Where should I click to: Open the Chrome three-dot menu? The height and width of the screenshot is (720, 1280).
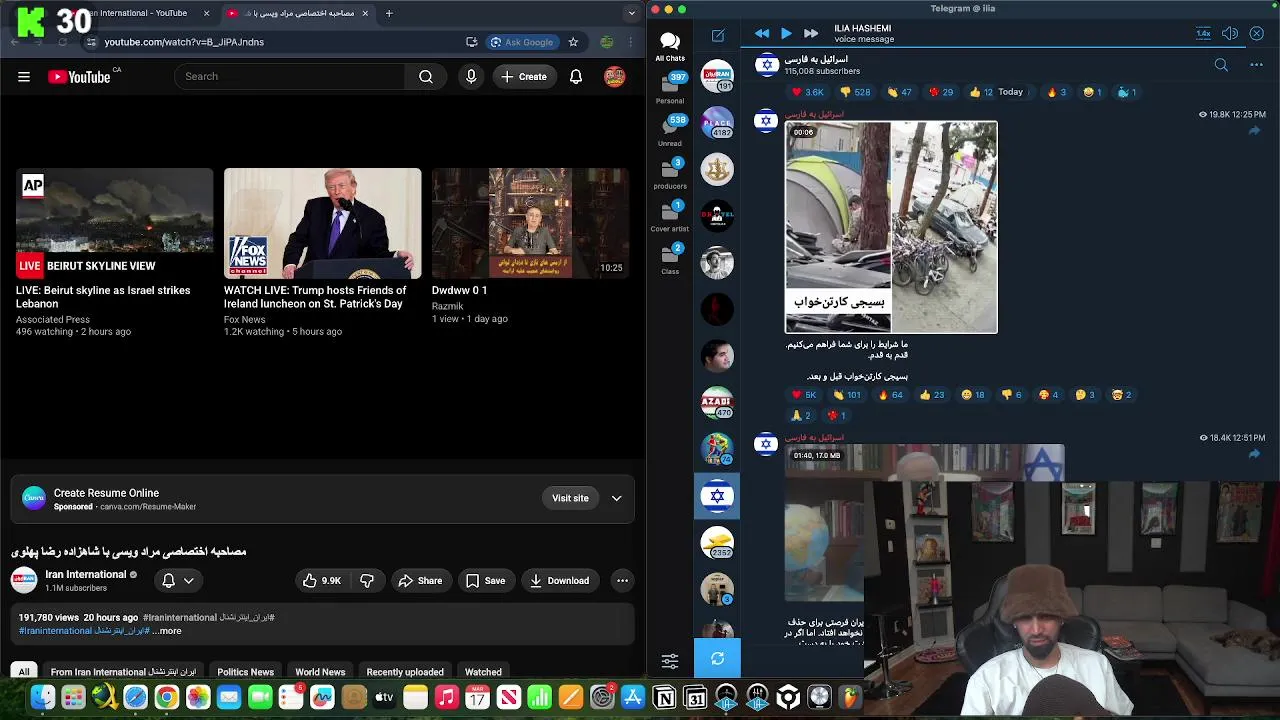click(631, 42)
